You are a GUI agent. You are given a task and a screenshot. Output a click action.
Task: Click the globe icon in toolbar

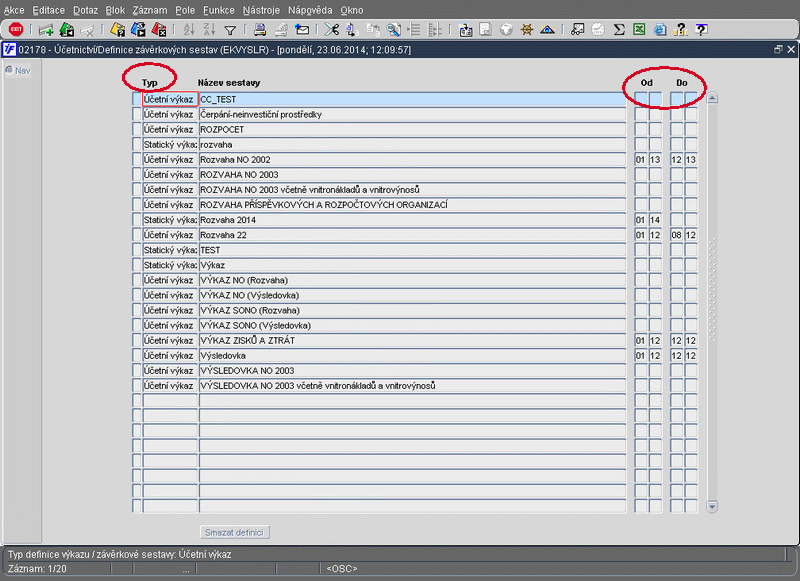pyautogui.click(x=506, y=30)
